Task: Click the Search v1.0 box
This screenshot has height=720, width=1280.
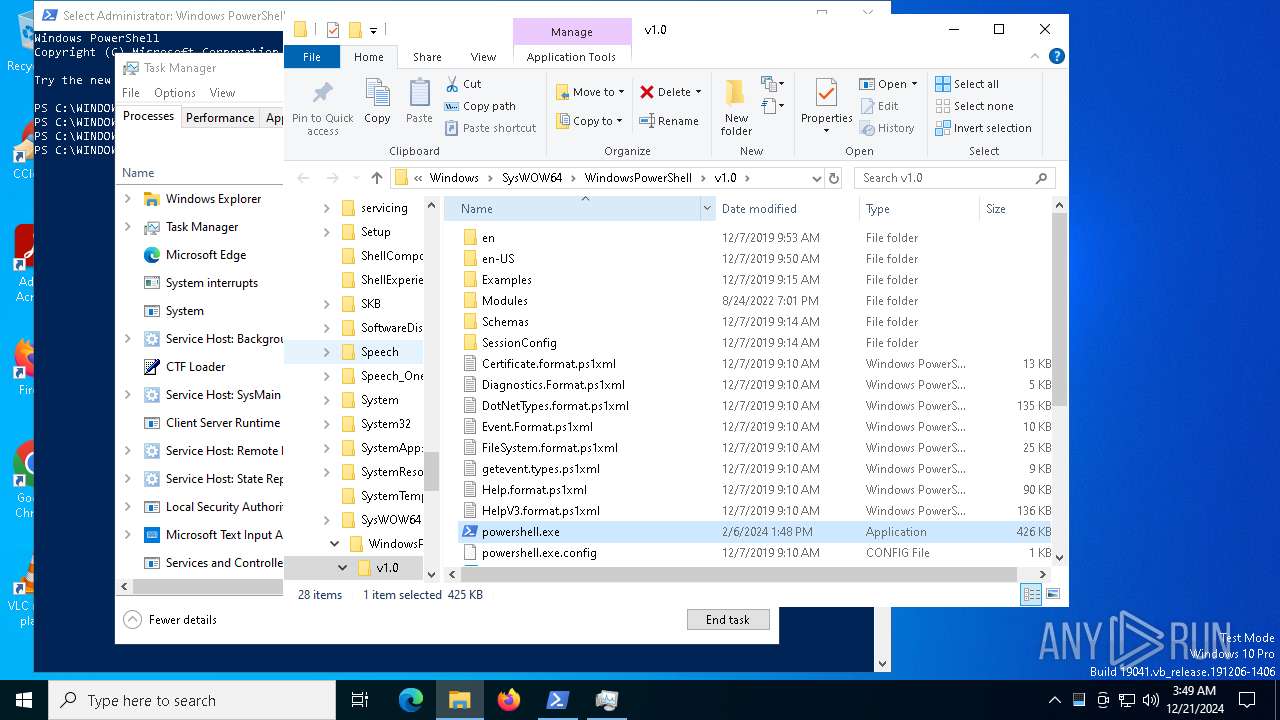Action: [x=955, y=178]
